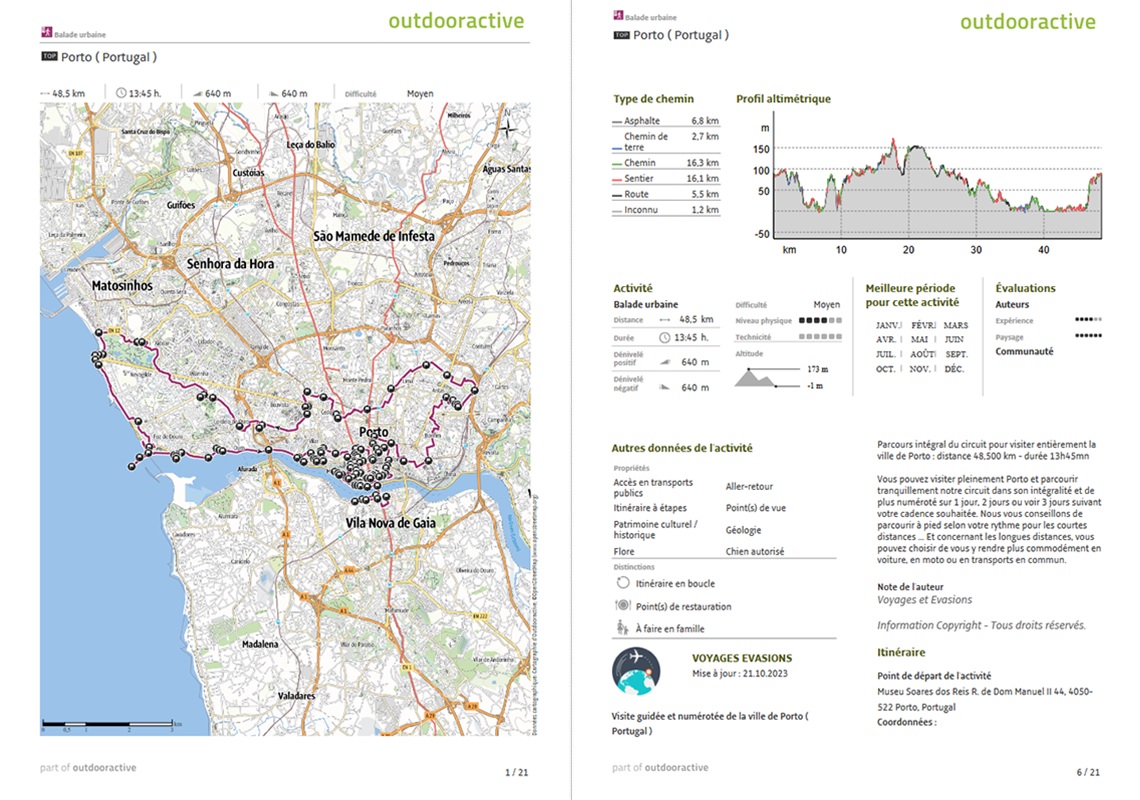Screen dimensions: 1140x800
Task: Click the pink hiker icon on the right page
Action: tap(618, 16)
